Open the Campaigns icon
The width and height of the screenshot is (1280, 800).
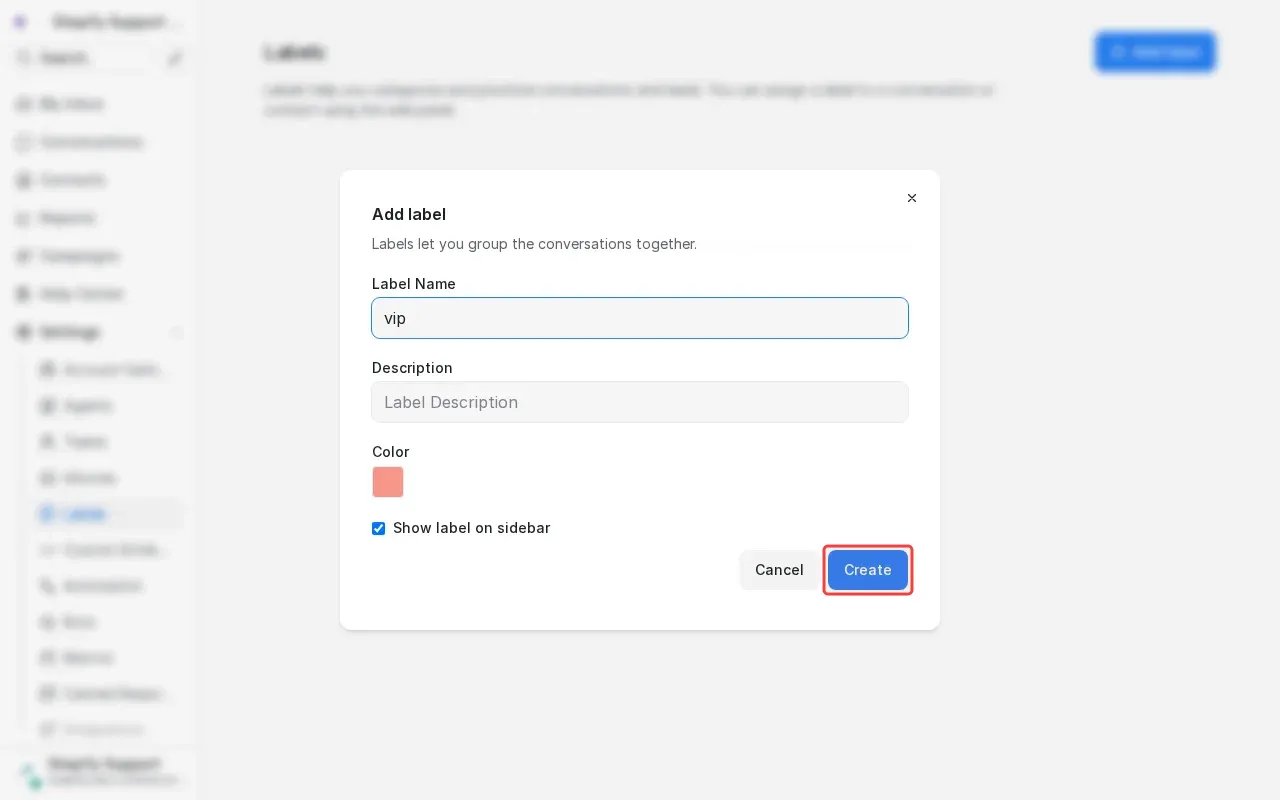(24, 256)
